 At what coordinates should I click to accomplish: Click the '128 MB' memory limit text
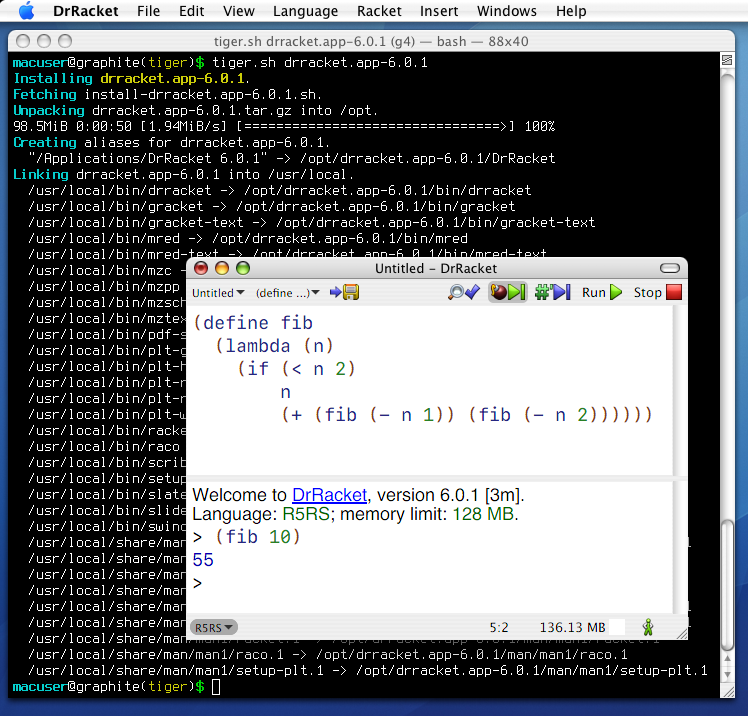point(483,514)
